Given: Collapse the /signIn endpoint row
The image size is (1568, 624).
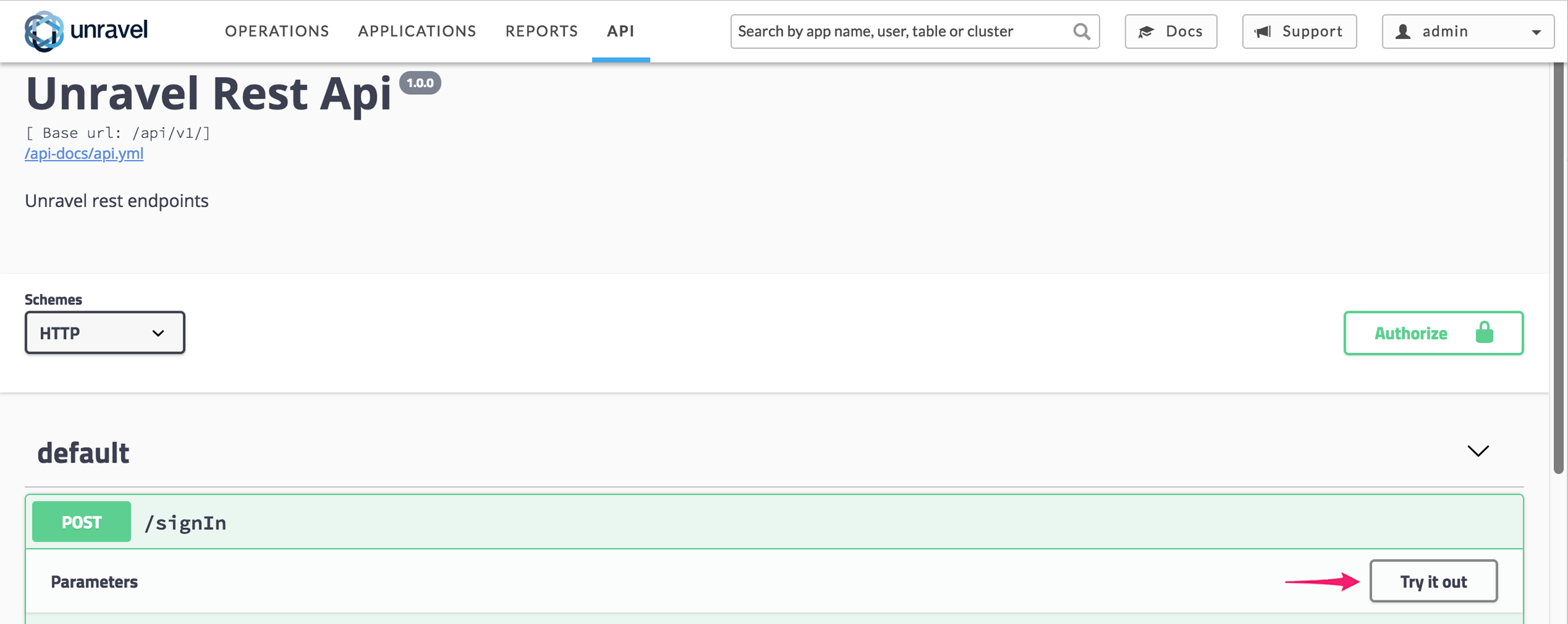Looking at the screenshot, I should coord(774,521).
